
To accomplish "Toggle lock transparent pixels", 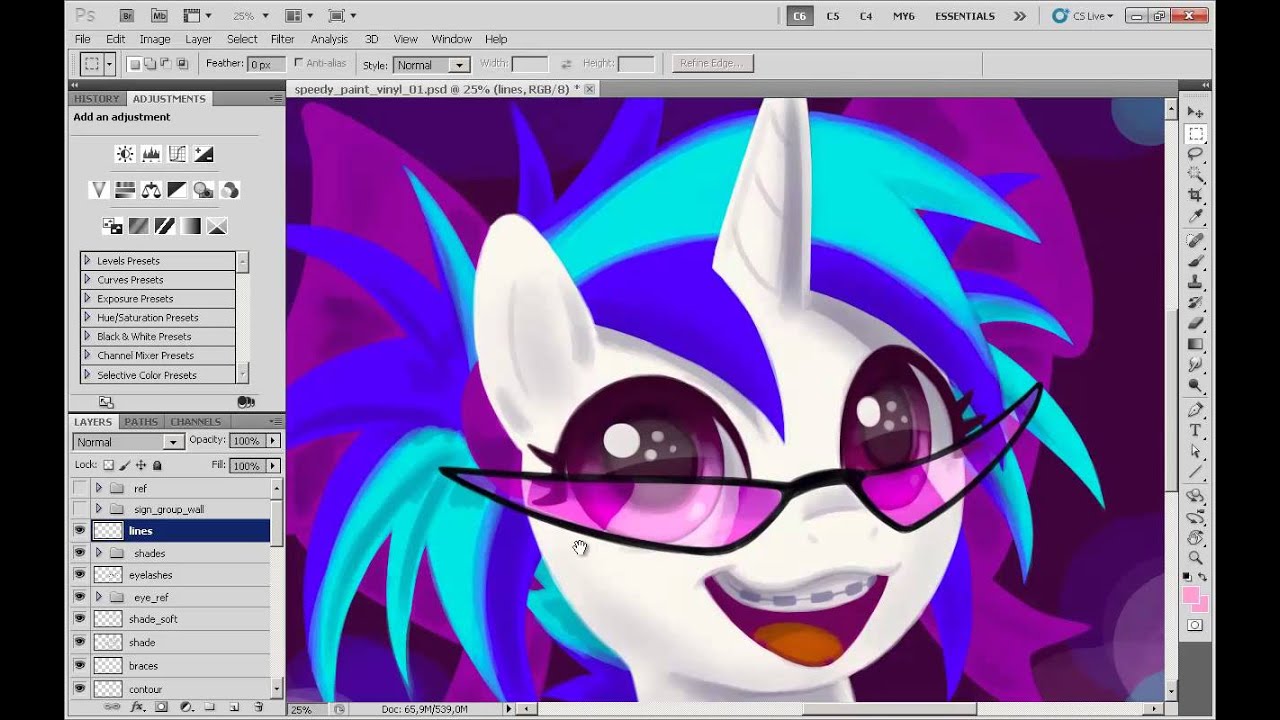I will (x=109, y=465).
